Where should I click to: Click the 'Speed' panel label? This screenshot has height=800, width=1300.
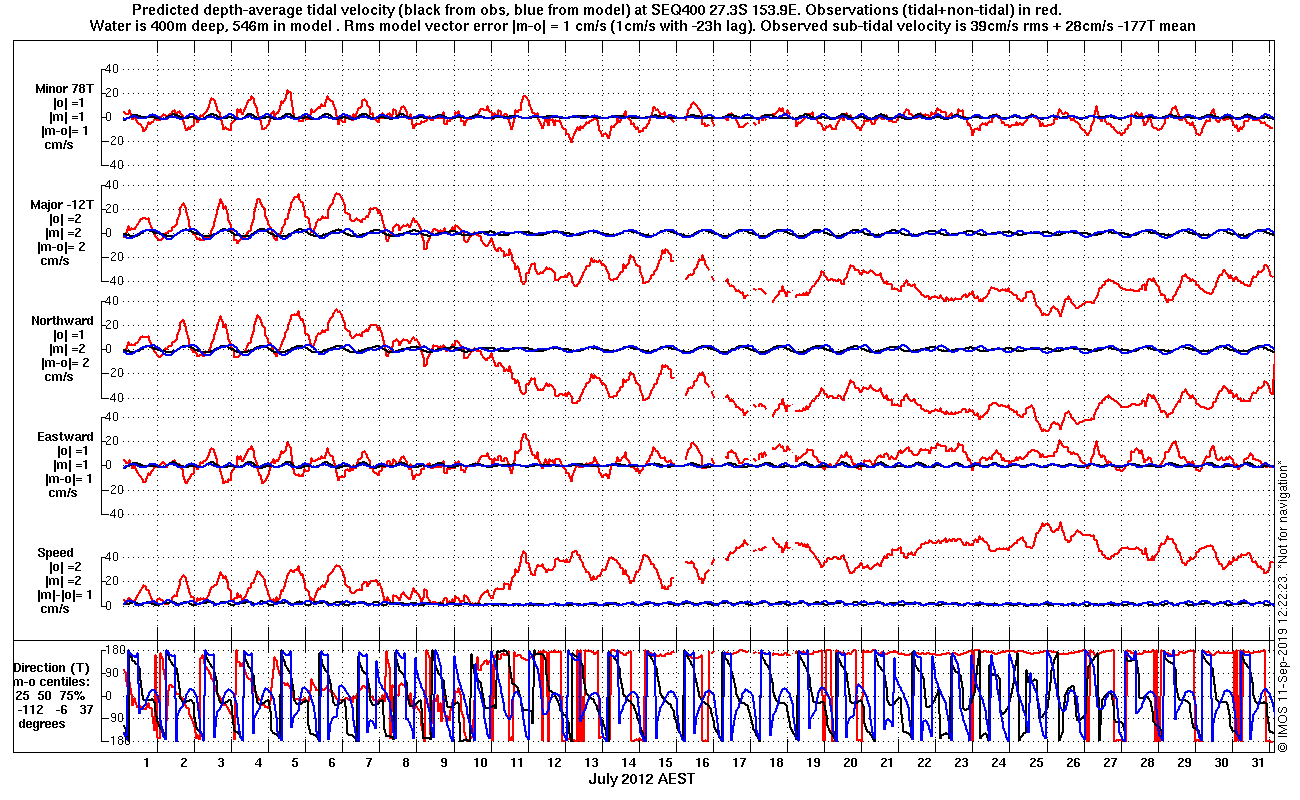tap(56, 552)
